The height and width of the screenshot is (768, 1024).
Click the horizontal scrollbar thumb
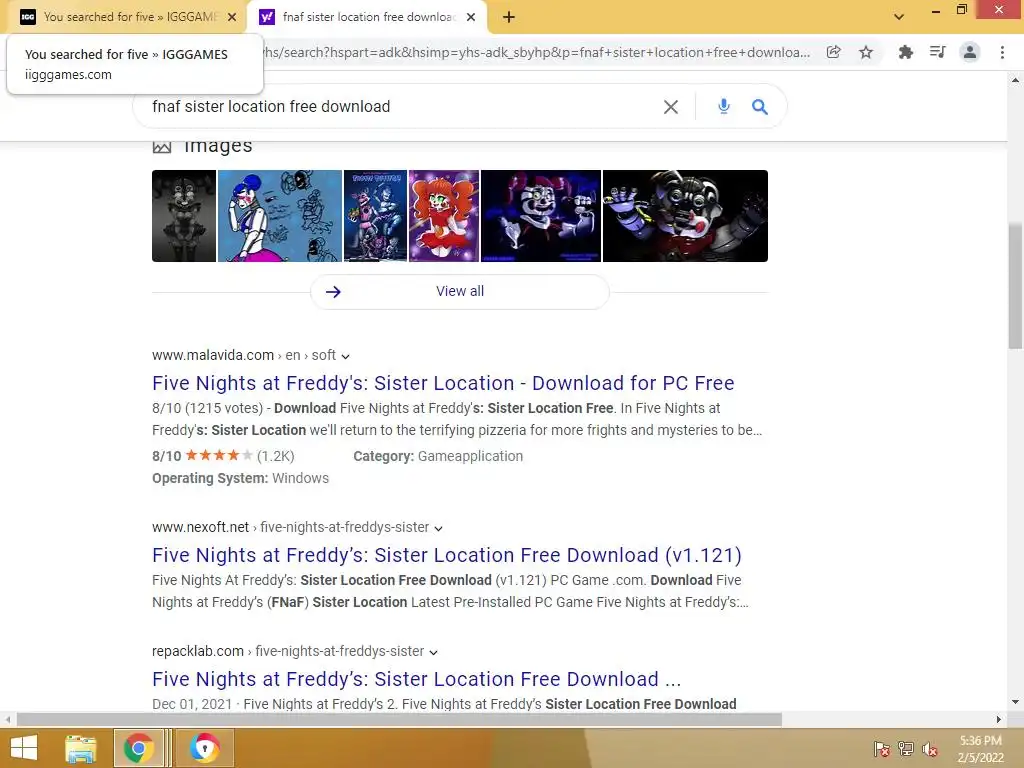pyautogui.click(x=400, y=720)
